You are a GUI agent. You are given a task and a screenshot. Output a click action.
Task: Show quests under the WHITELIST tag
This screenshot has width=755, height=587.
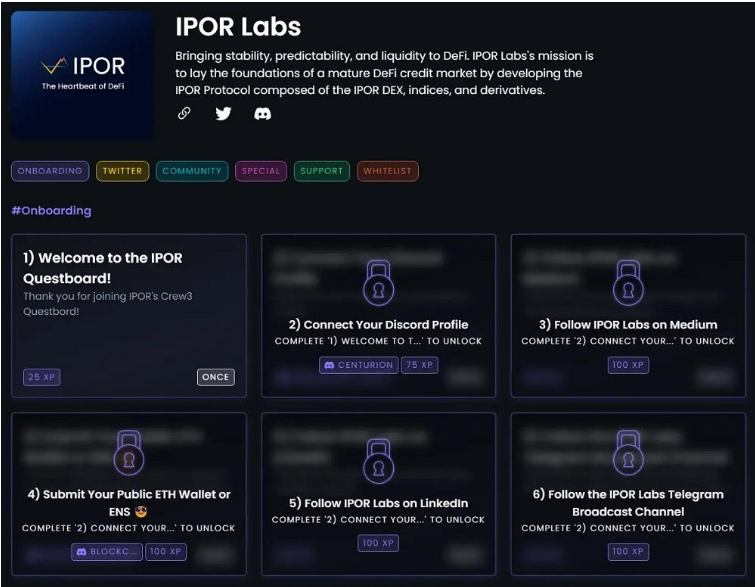387,171
